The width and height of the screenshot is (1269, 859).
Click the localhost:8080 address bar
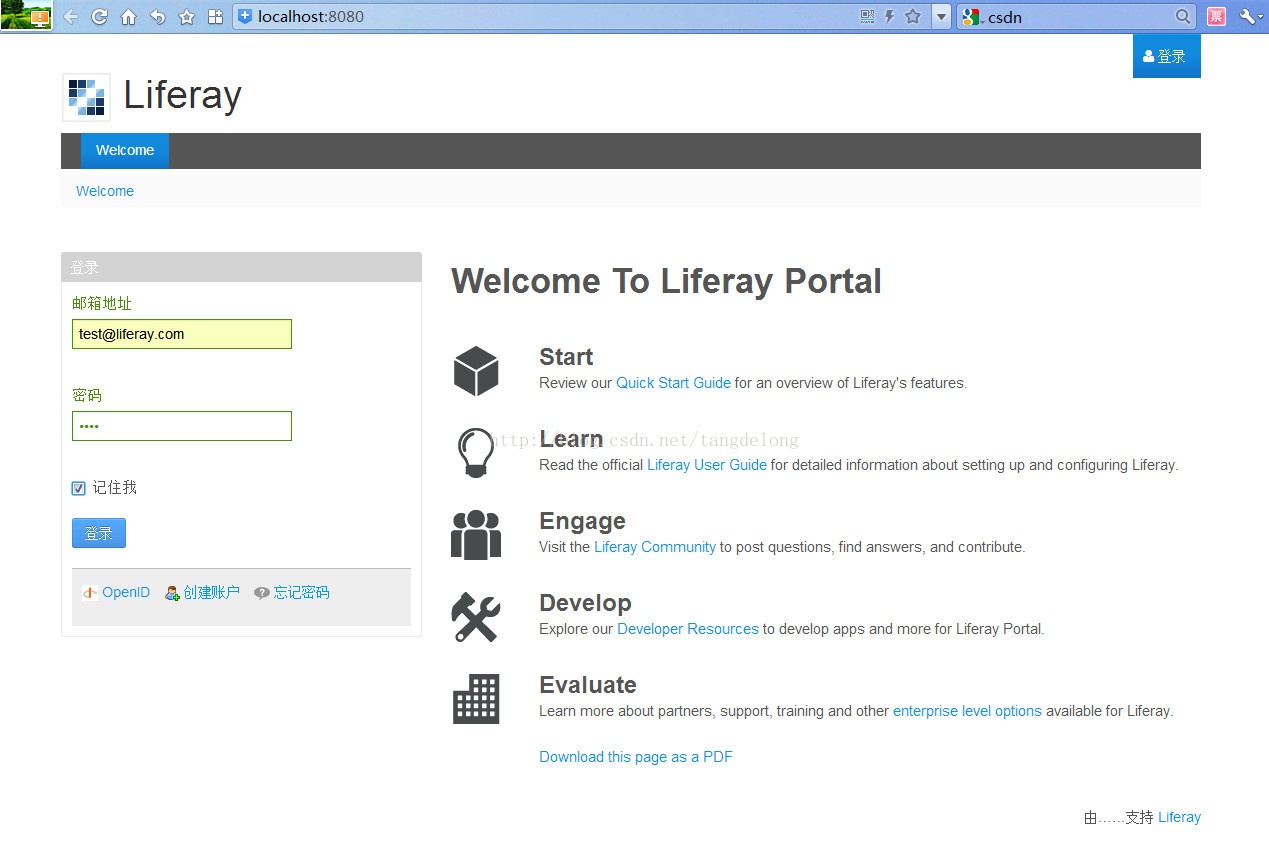point(545,16)
